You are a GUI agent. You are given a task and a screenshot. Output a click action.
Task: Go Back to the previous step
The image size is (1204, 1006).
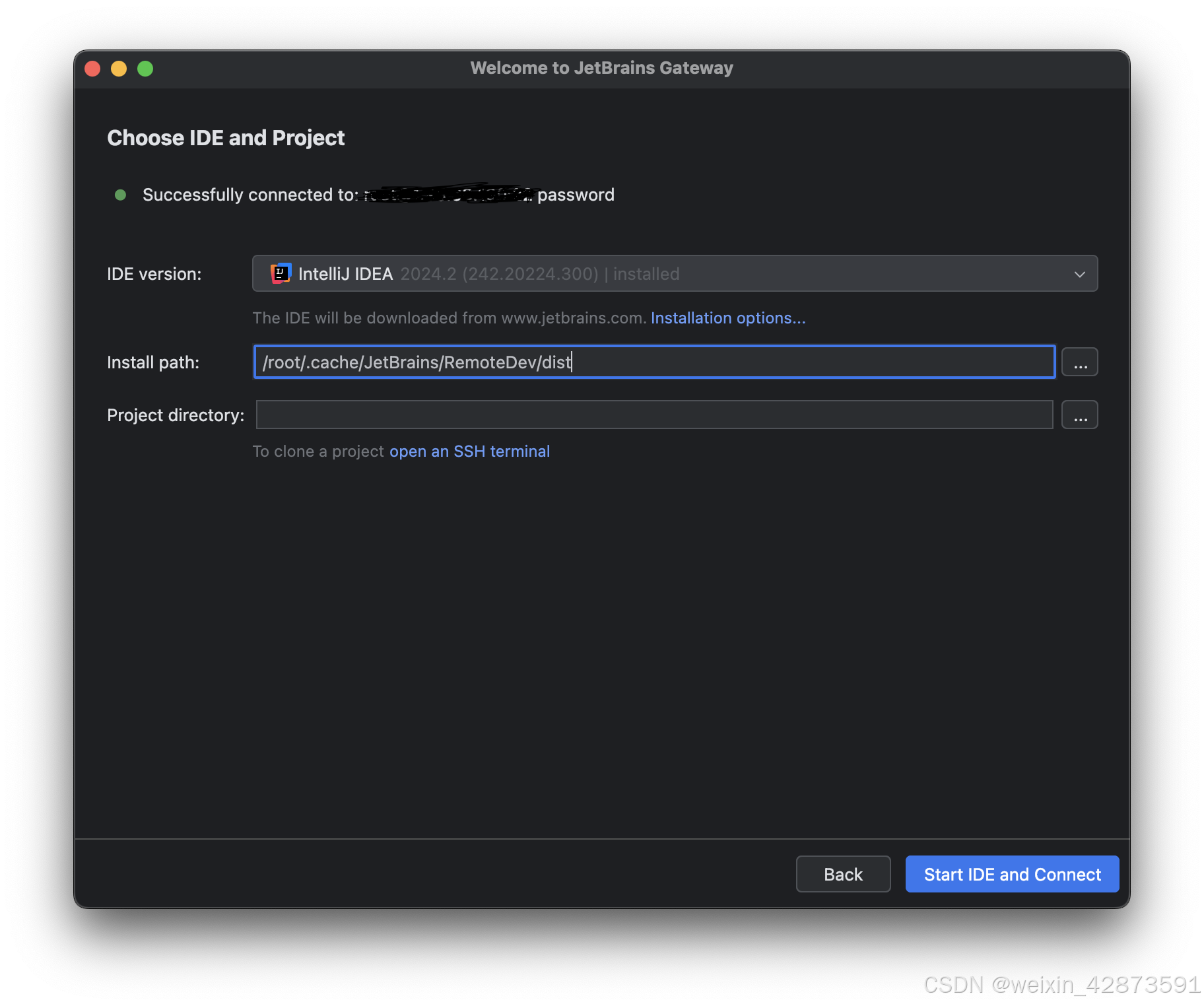843,874
